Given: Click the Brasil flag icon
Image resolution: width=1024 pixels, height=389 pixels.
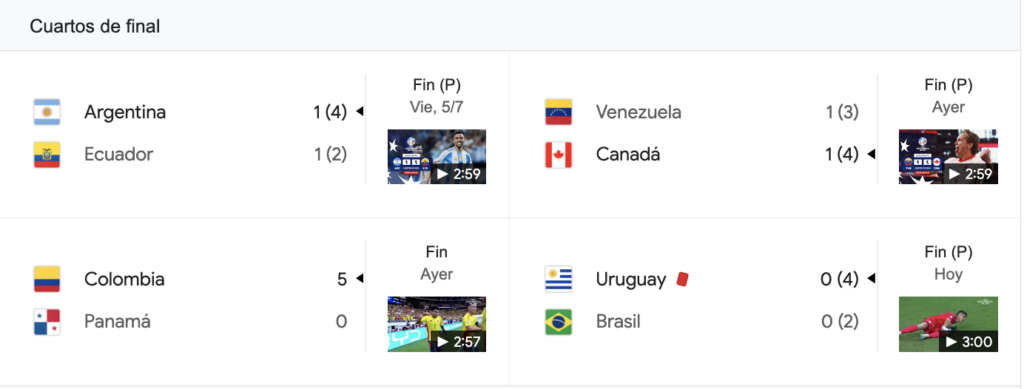Looking at the screenshot, I should [x=558, y=322].
